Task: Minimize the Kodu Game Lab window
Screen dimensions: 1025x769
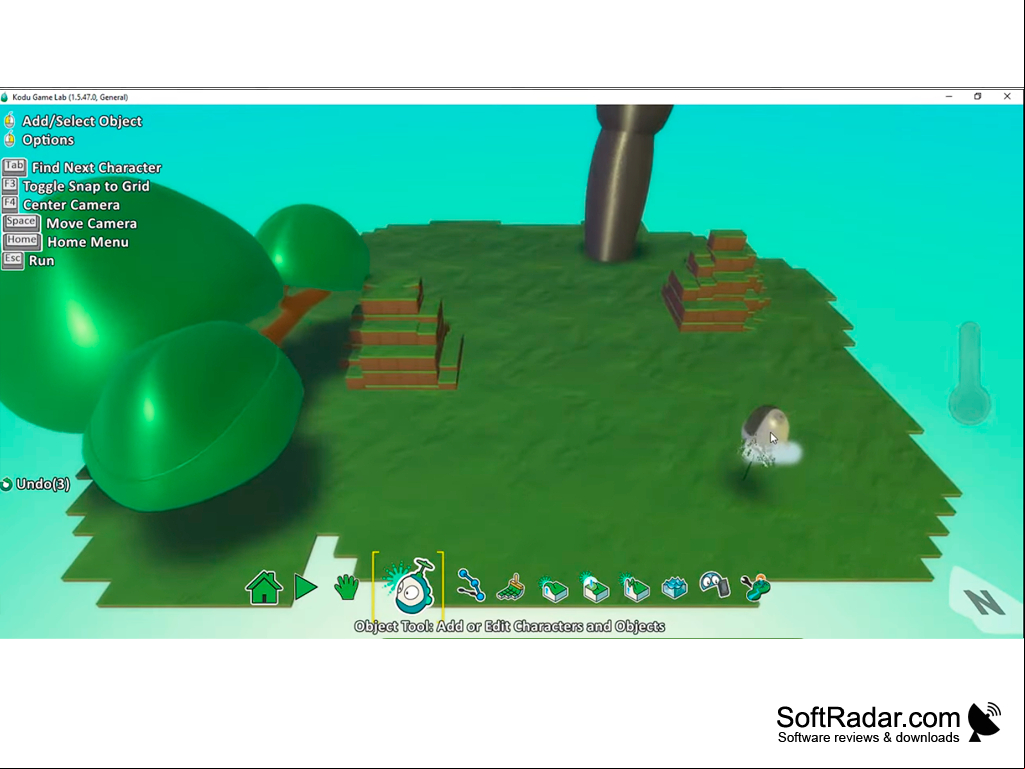Action: coord(949,97)
